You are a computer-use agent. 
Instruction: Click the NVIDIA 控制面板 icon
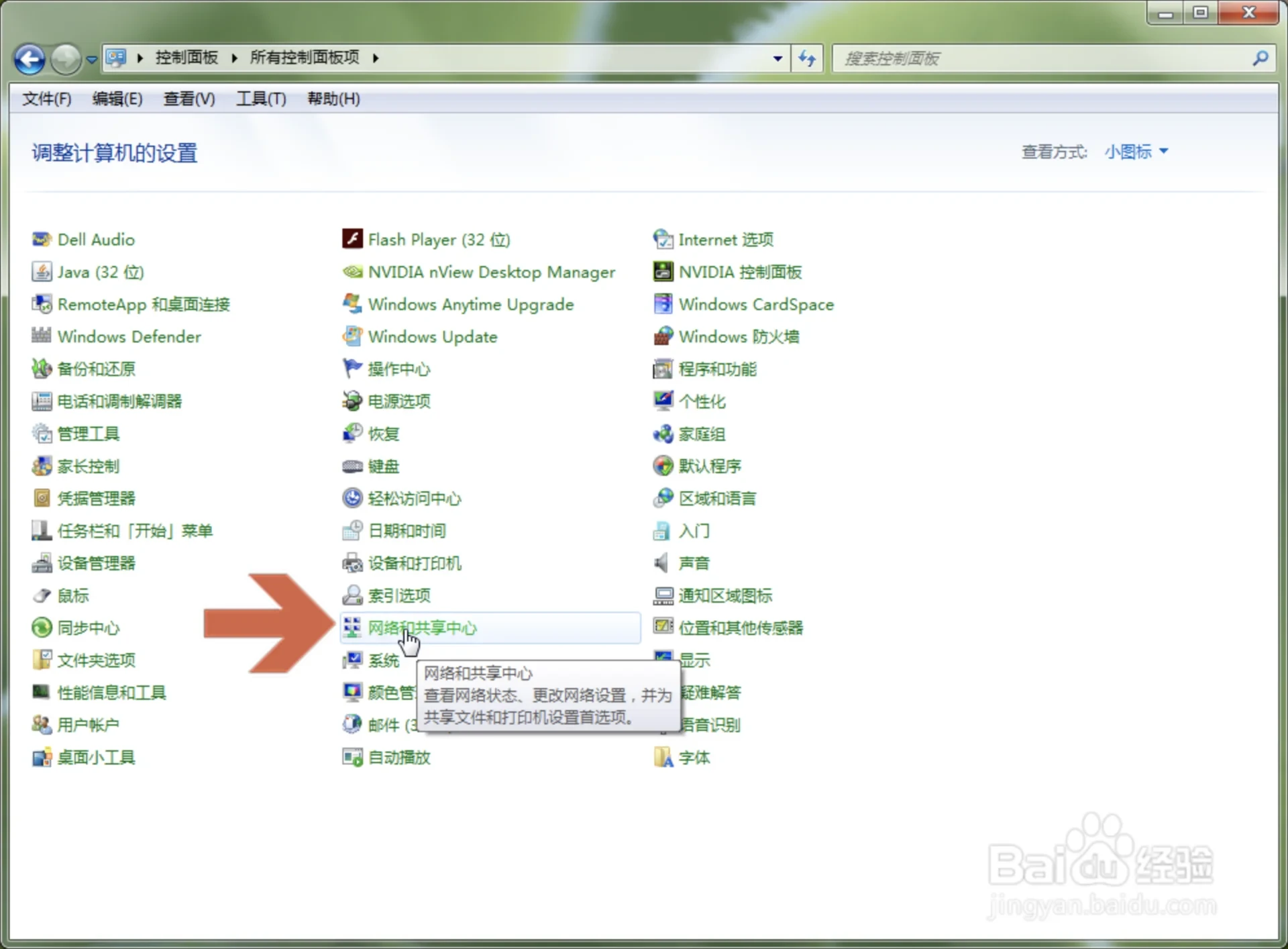pyautogui.click(x=663, y=271)
